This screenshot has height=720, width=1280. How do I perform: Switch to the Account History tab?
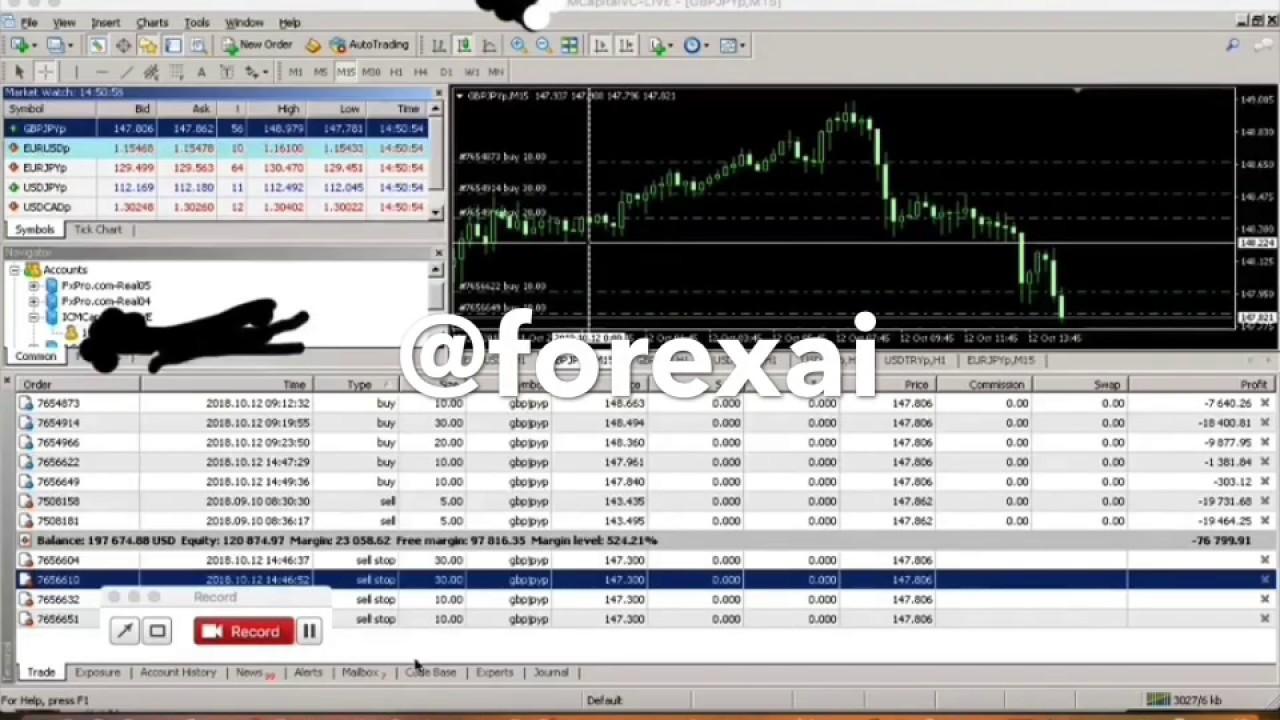tap(177, 673)
